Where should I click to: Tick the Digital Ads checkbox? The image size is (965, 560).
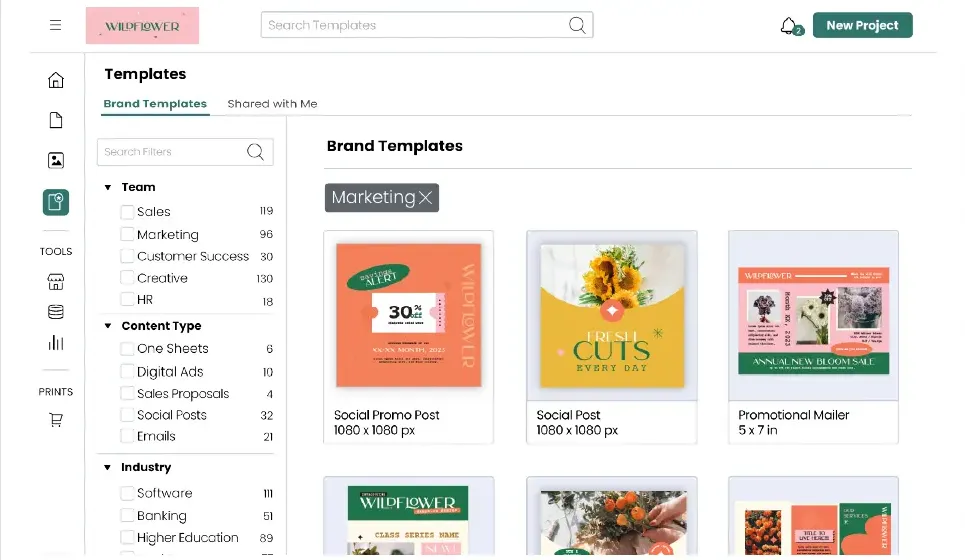pos(127,371)
